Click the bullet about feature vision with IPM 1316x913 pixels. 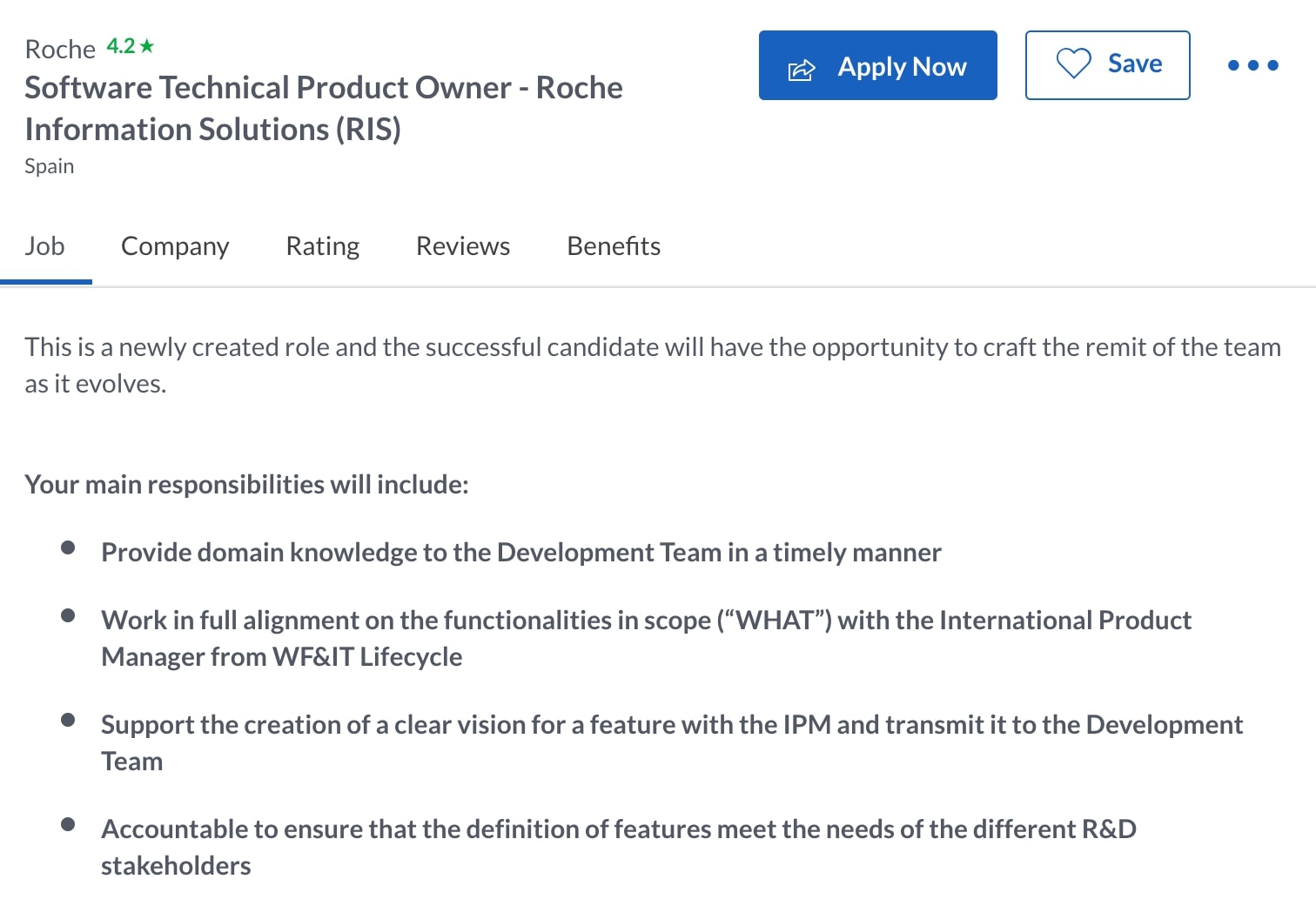(672, 742)
